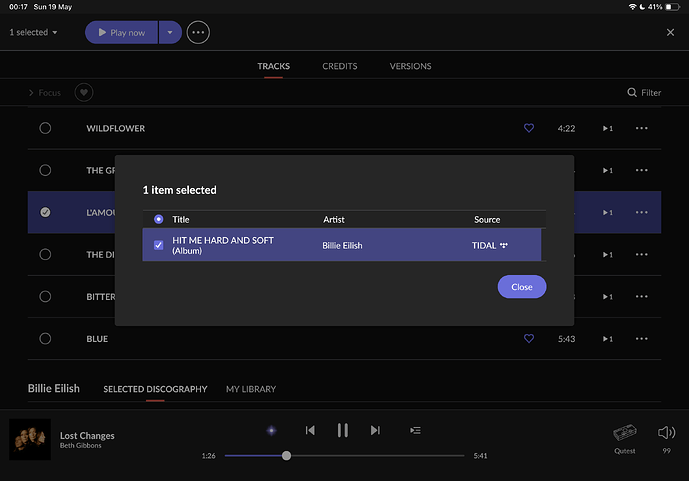This screenshot has width=689, height=481.
Task: Select THE GREATEST track circle
Action: (45, 170)
